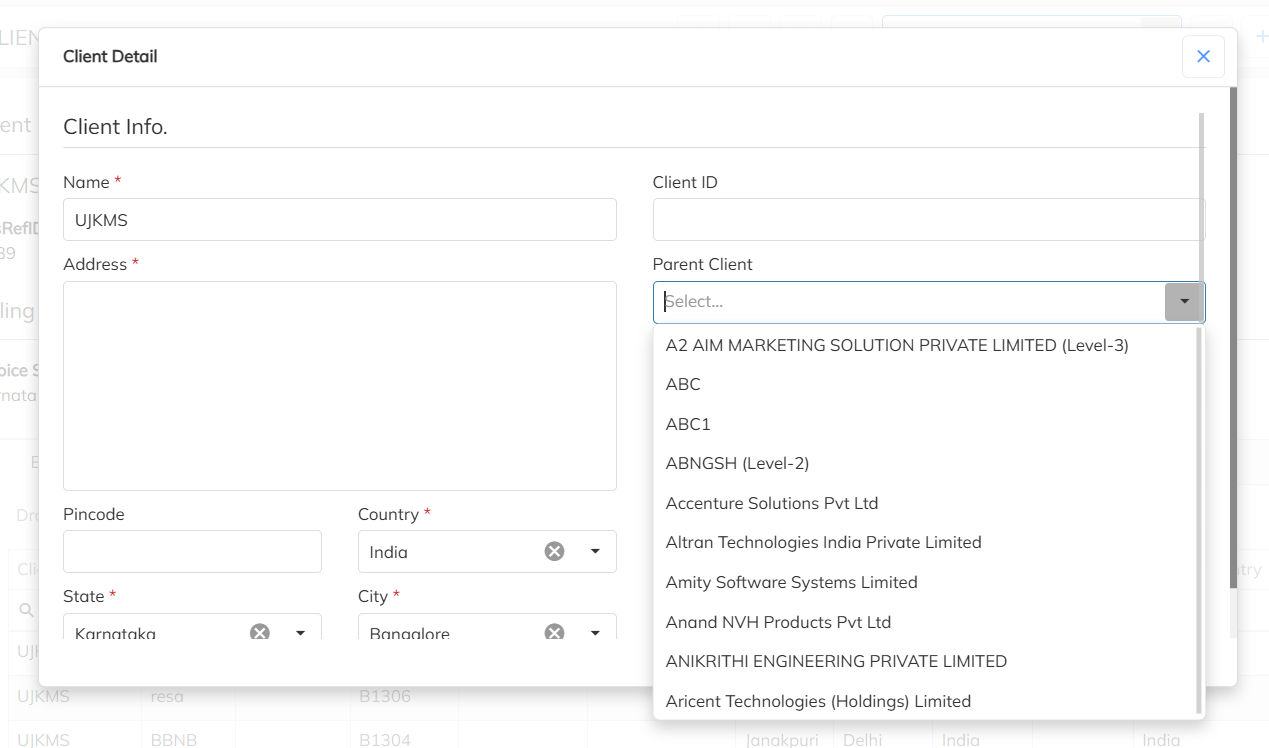The height and width of the screenshot is (748, 1269).
Task: Choose Anand NVH Products Pvt Ltd
Action: (x=778, y=622)
